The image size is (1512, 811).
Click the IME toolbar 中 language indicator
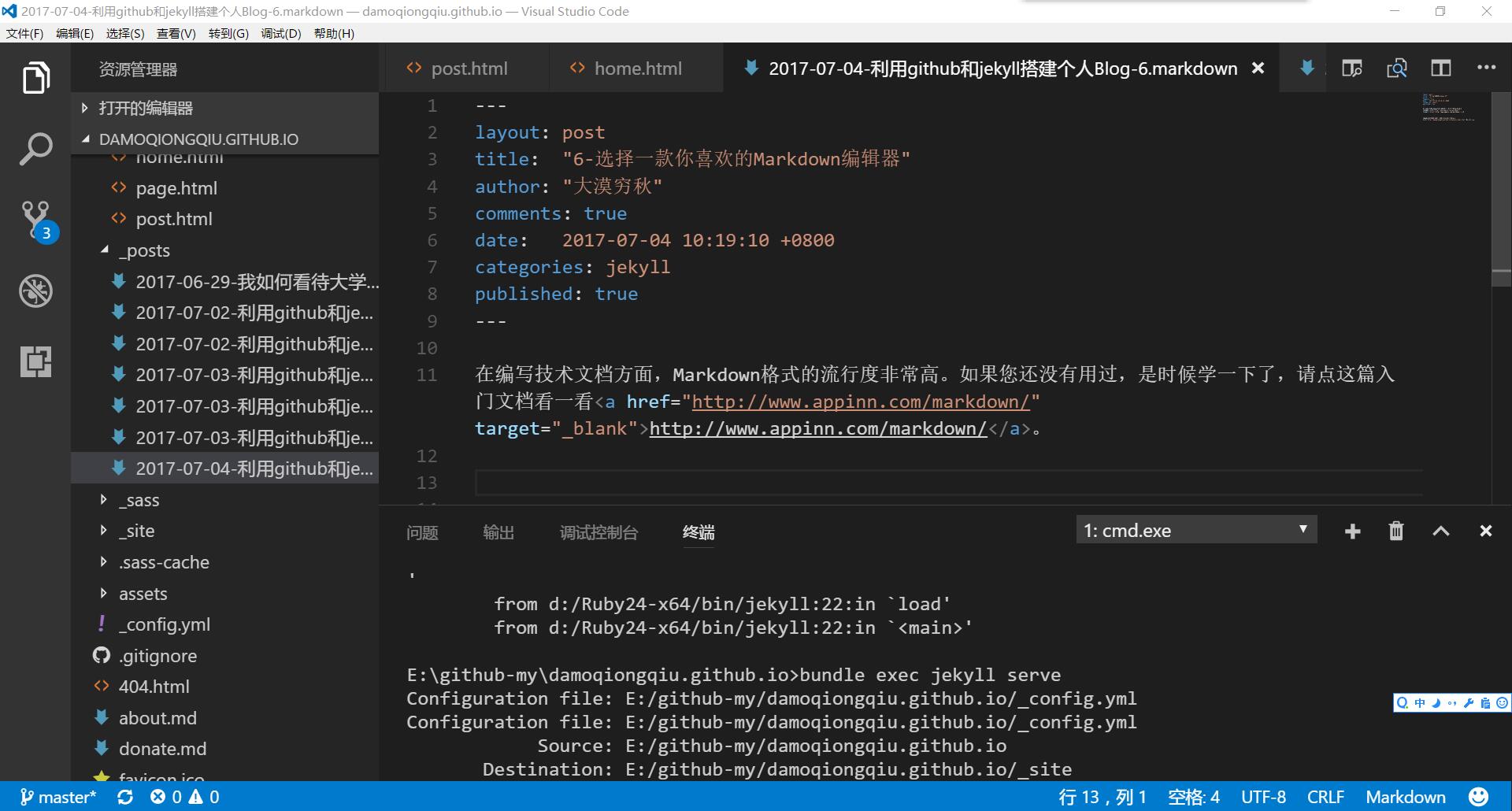(x=1419, y=703)
